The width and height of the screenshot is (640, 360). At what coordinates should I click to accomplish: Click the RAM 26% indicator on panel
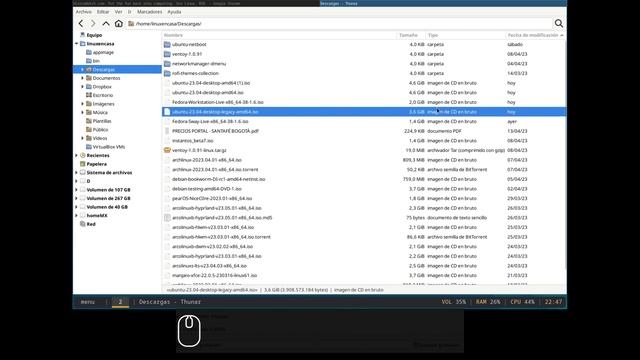(x=488, y=302)
